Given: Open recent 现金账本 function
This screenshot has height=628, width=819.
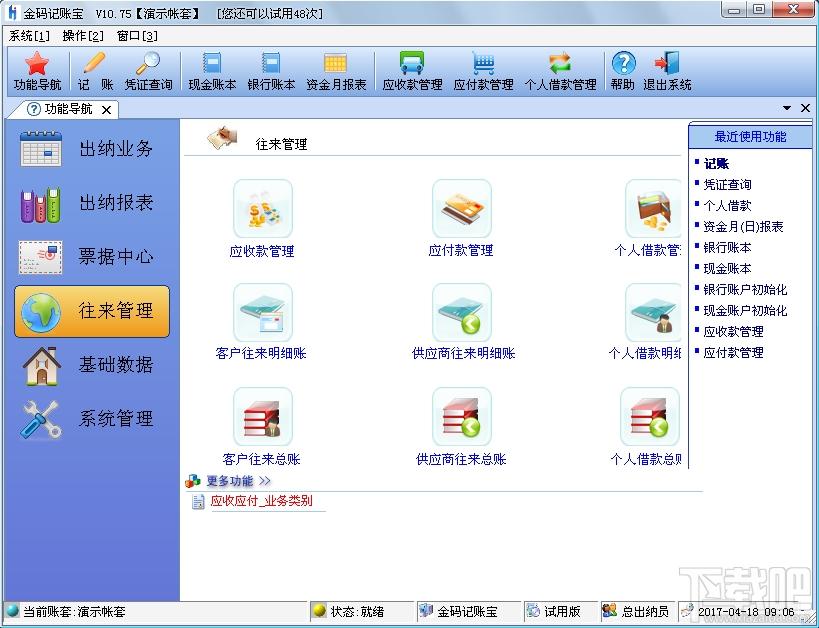Looking at the screenshot, I should 728,269.
